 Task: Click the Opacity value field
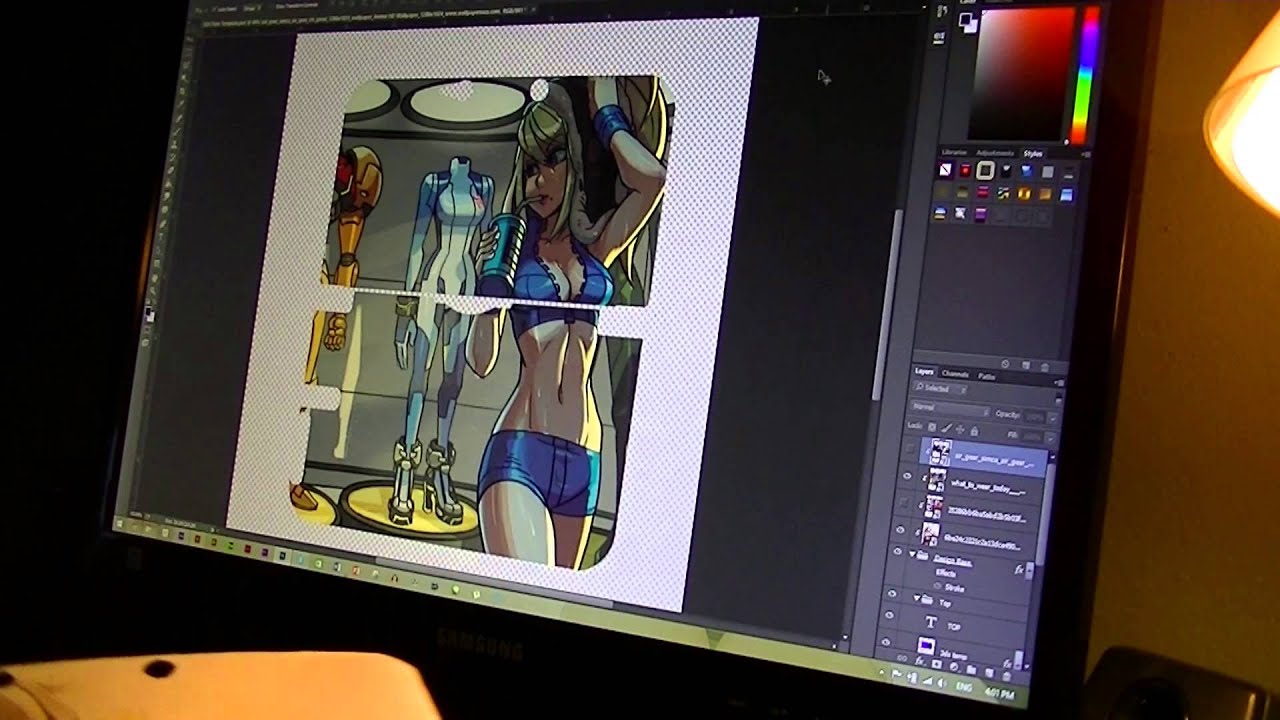click(x=1034, y=417)
